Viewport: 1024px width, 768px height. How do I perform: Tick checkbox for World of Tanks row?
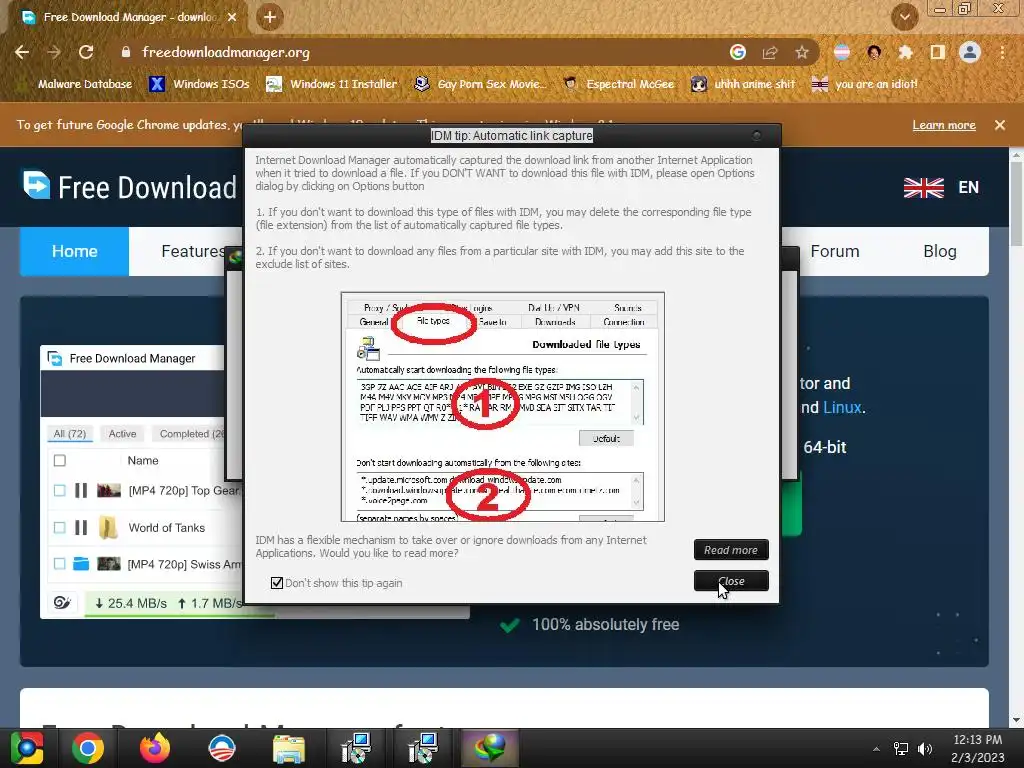59,527
